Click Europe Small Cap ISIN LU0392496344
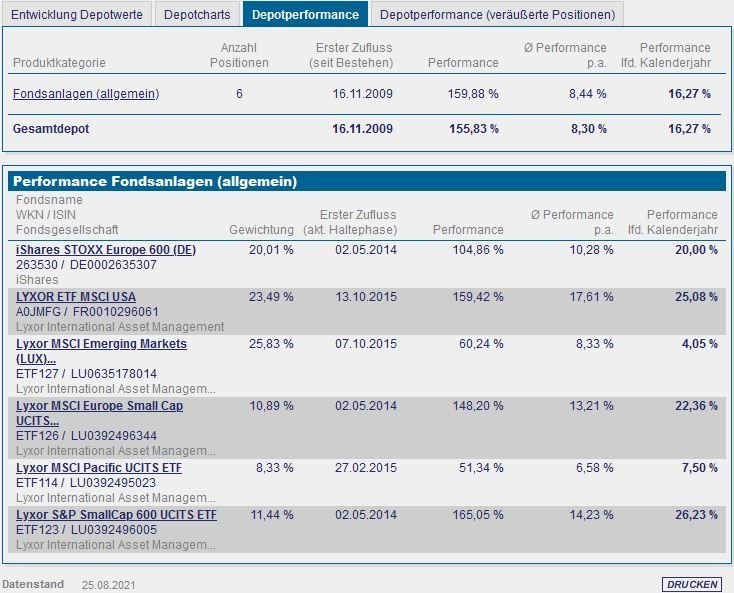The height and width of the screenshot is (593, 734). point(114,436)
